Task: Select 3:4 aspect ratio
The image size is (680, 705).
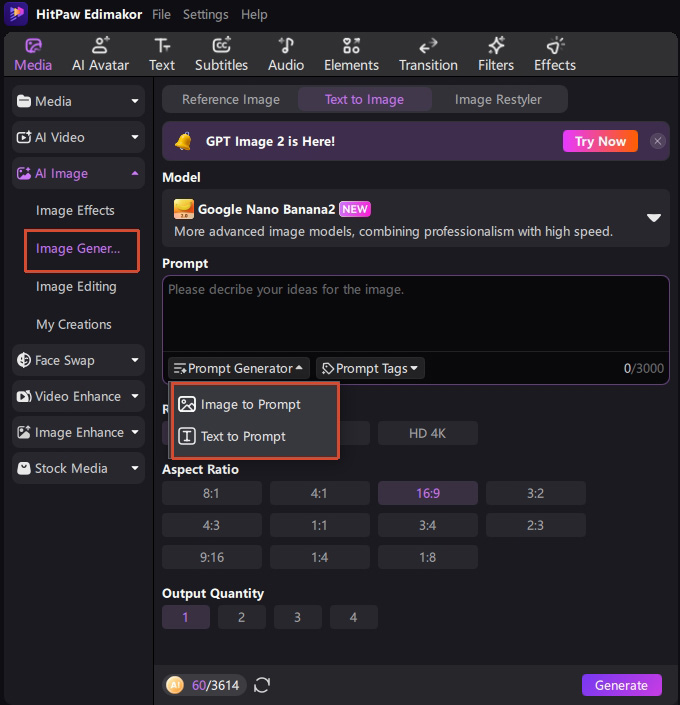Action: click(x=427, y=525)
